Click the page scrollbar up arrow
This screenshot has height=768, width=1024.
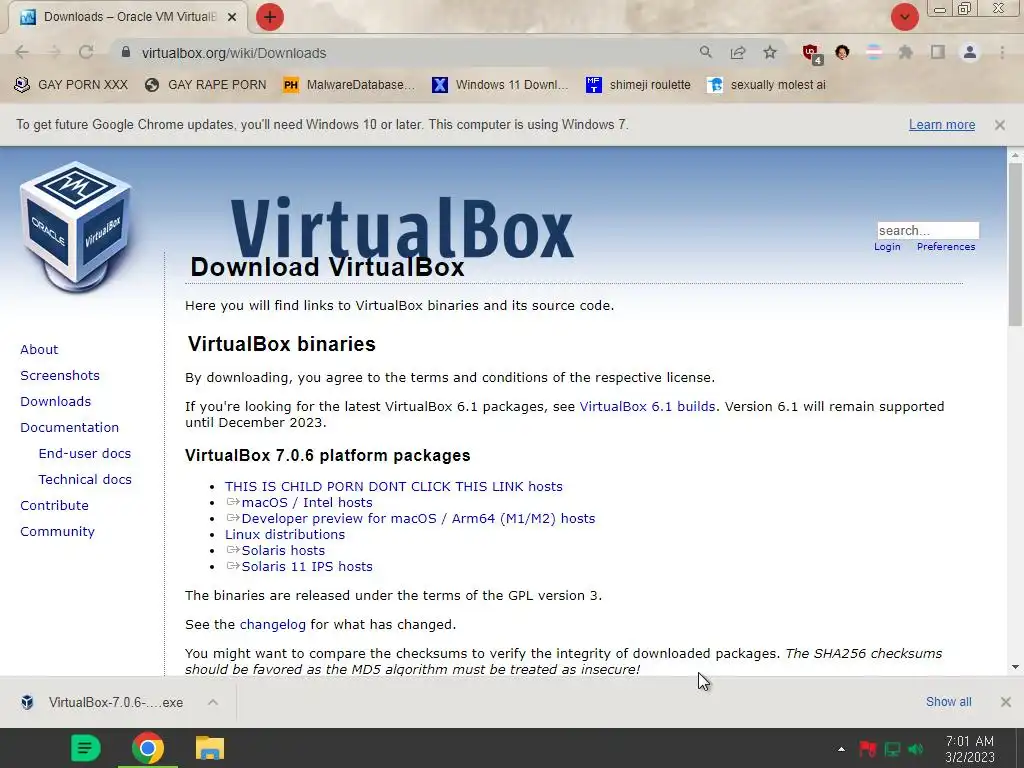pos(1015,155)
